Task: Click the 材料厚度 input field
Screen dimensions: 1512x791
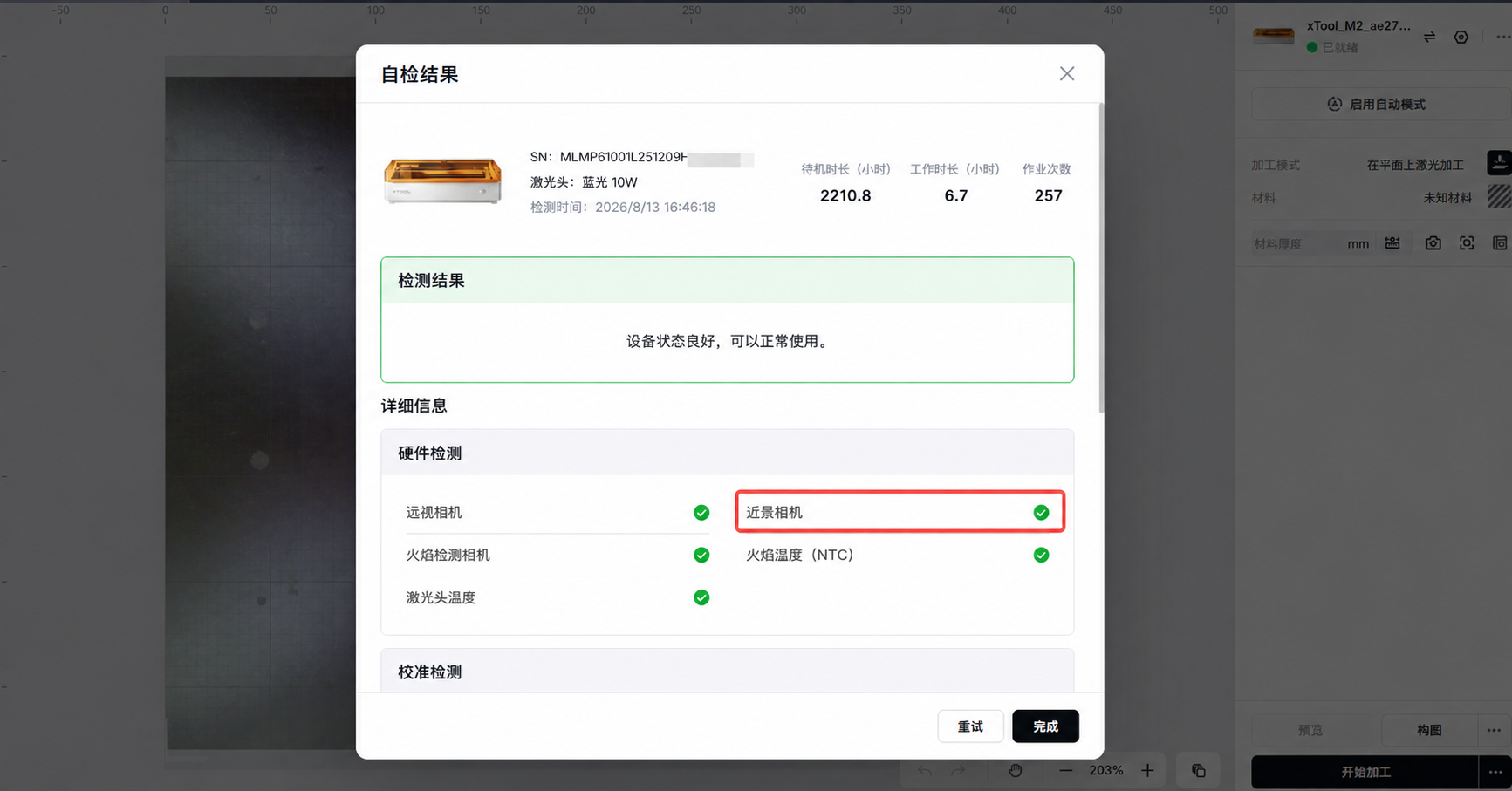Action: 1296,244
